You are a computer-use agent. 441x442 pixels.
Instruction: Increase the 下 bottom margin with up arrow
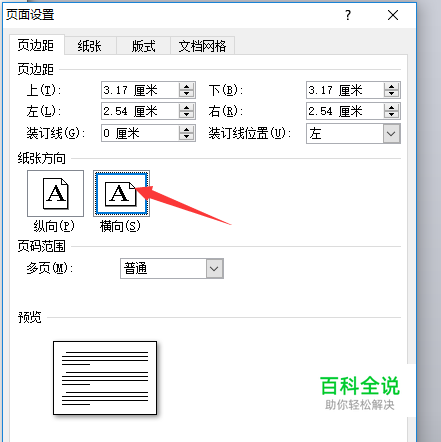click(x=391, y=86)
